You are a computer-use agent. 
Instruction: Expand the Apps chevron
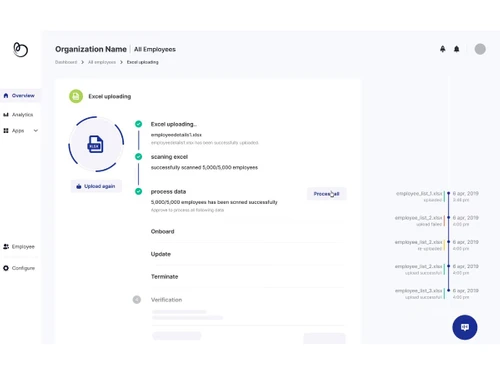point(36,131)
